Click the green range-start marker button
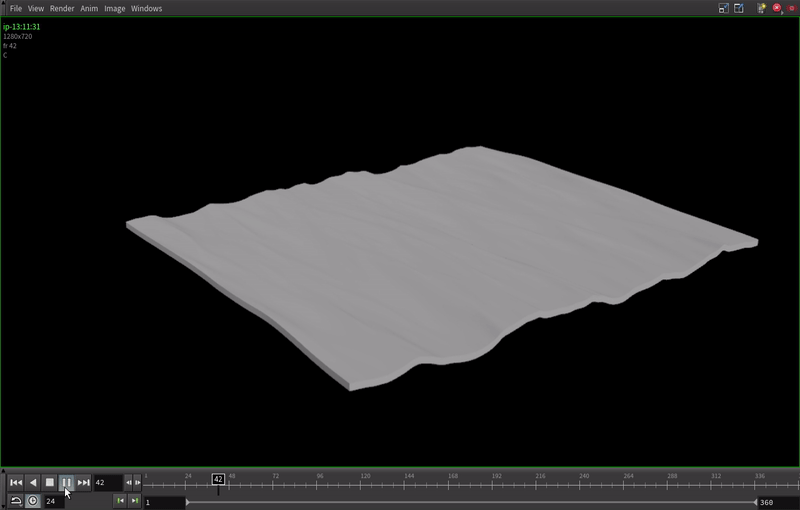 pos(120,501)
